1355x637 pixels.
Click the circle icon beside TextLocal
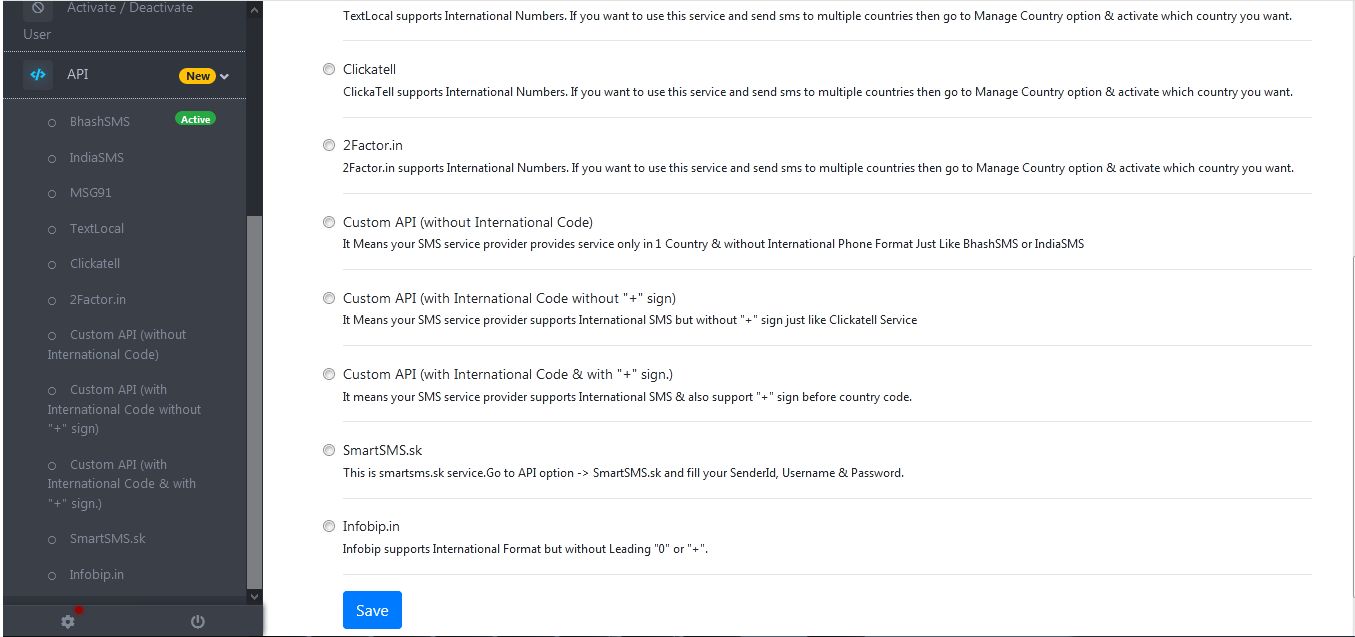point(52,228)
